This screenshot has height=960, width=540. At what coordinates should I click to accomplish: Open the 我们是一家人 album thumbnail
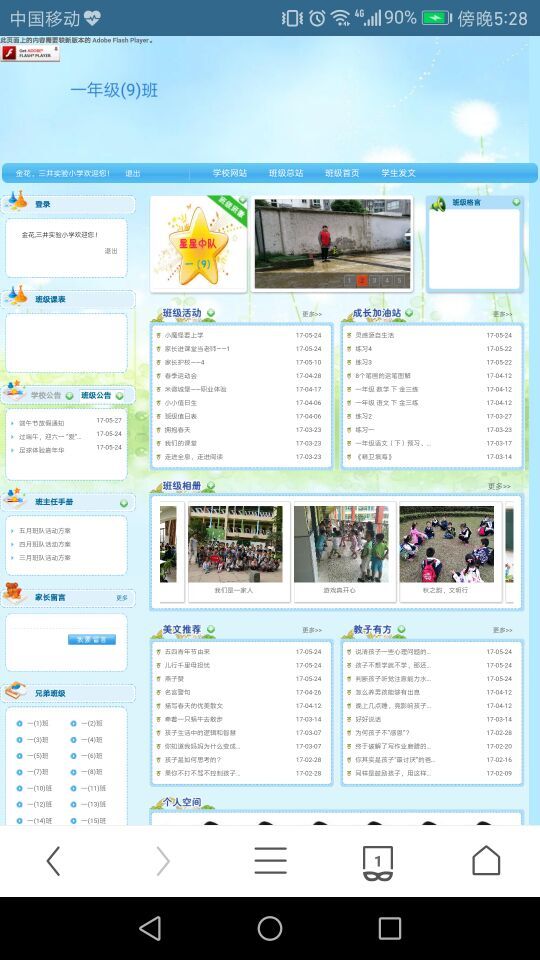coord(236,544)
